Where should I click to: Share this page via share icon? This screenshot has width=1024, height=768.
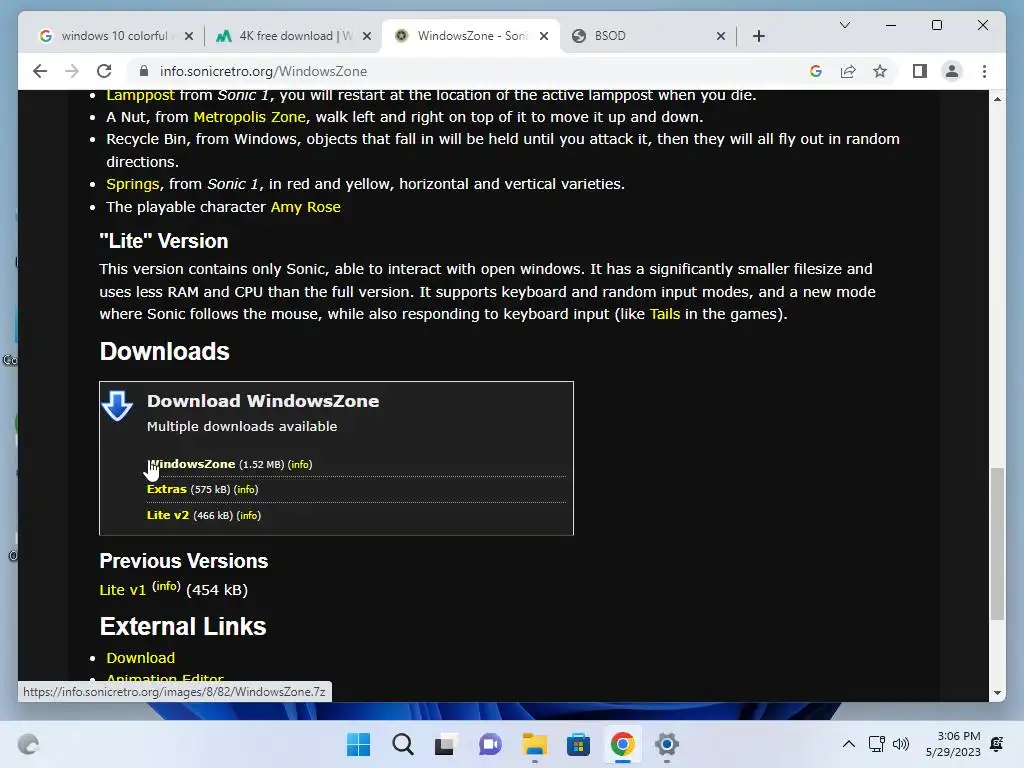(x=848, y=71)
